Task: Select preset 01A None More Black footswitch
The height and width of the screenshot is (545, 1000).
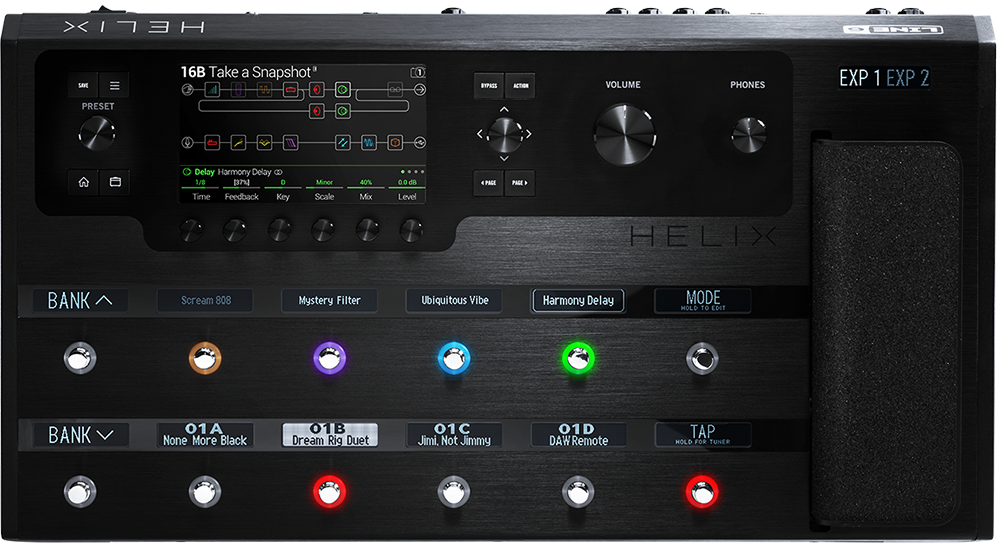Action: pyautogui.click(x=205, y=492)
